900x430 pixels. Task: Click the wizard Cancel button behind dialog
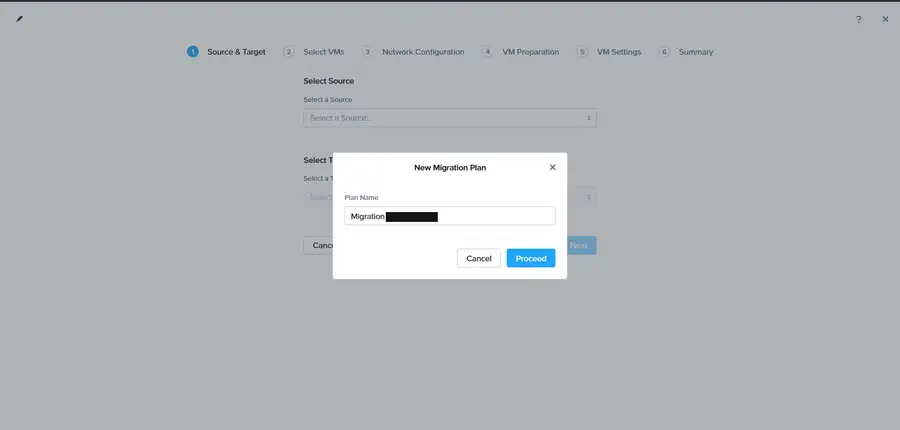click(x=319, y=245)
